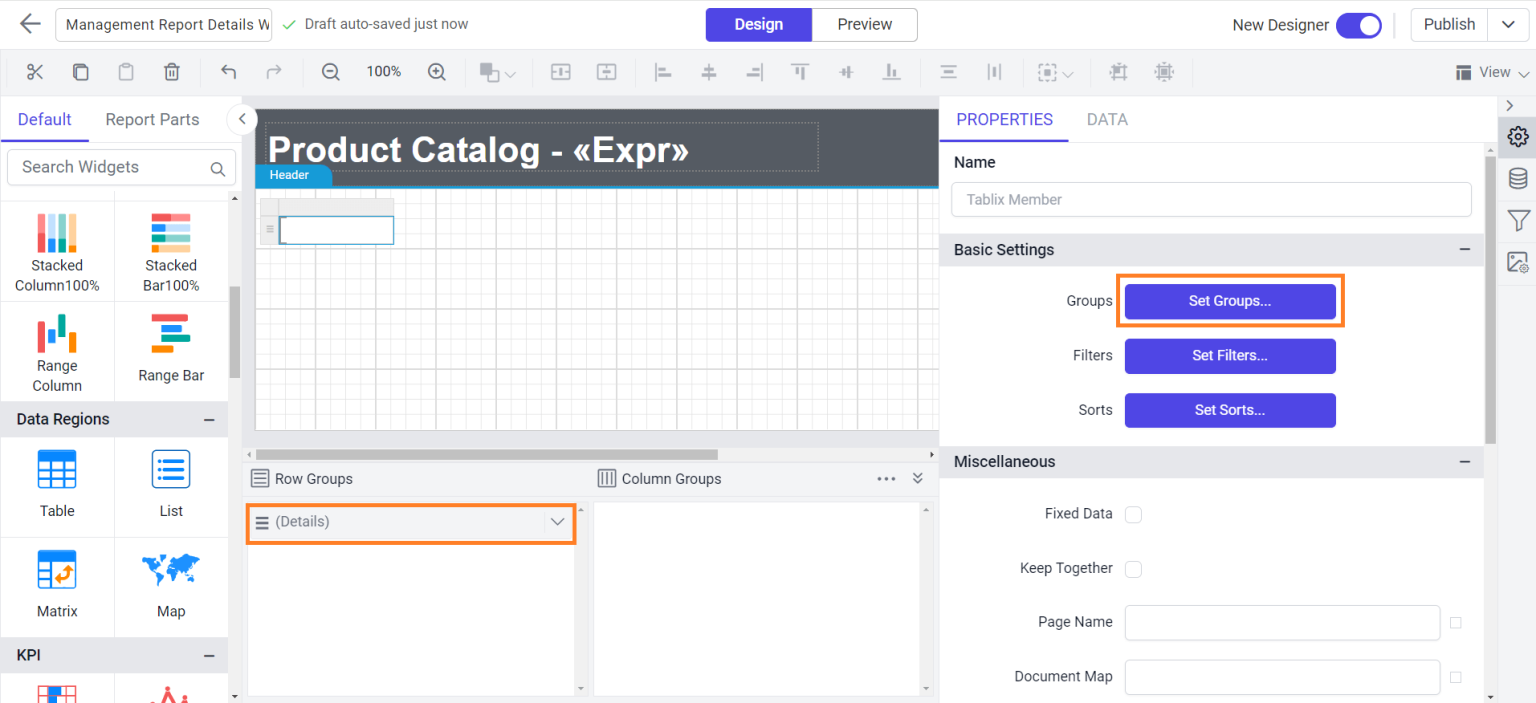Select the Align Left icon
The height and width of the screenshot is (703, 1536).
tap(662, 71)
